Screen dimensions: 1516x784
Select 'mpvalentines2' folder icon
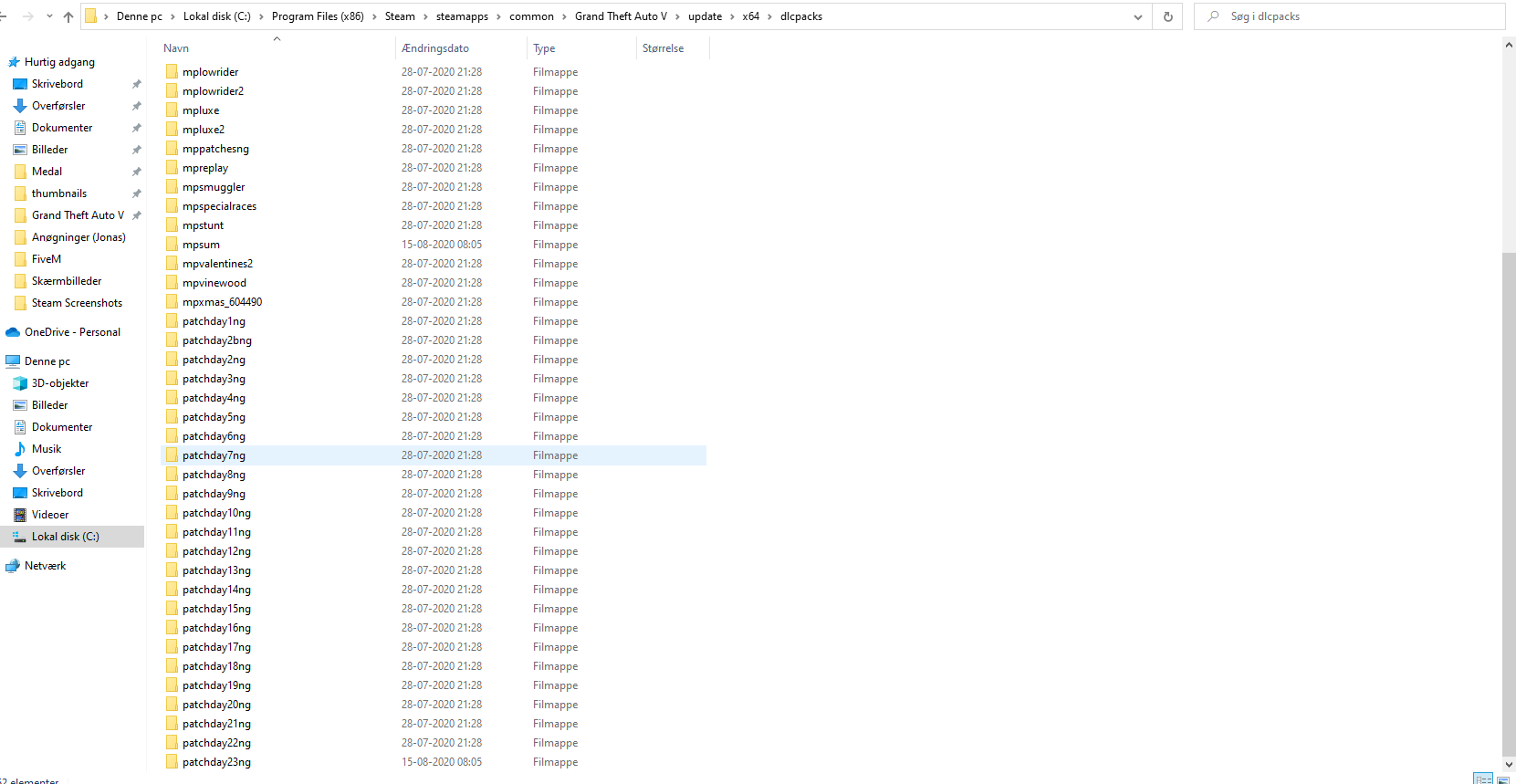[172, 263]
